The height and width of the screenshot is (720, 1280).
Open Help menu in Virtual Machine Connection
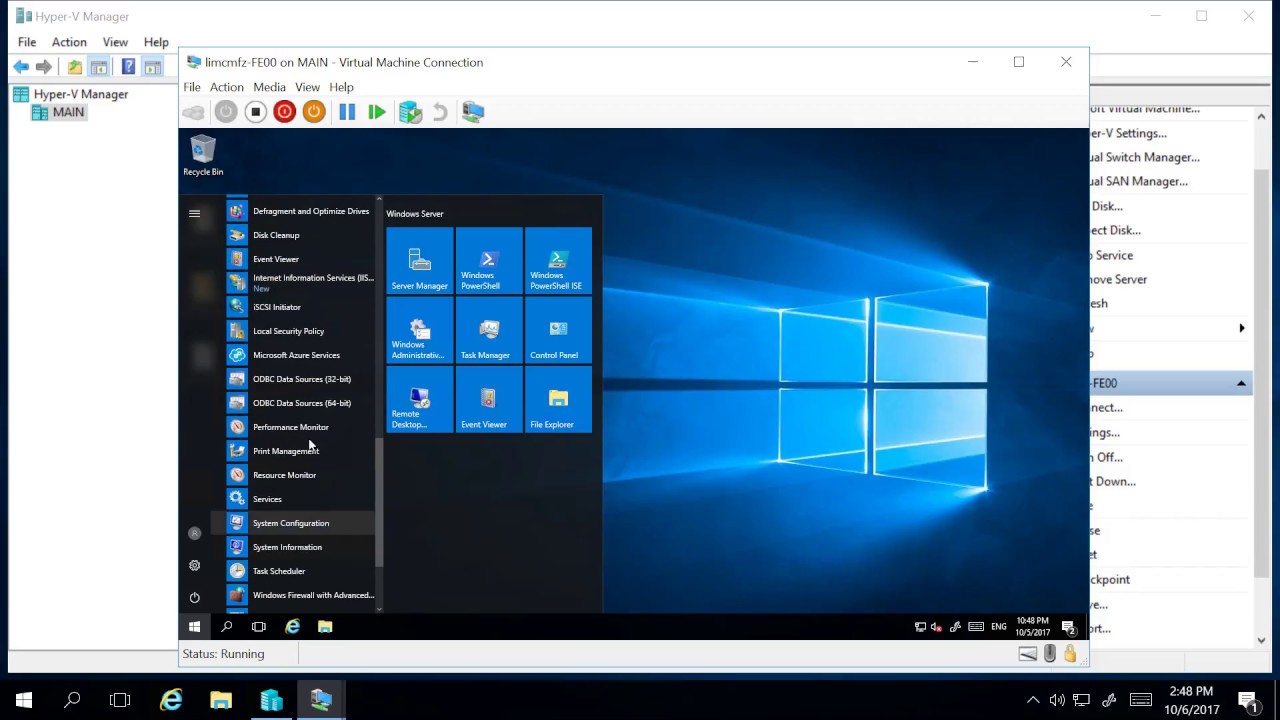click(x=341, y=87)
